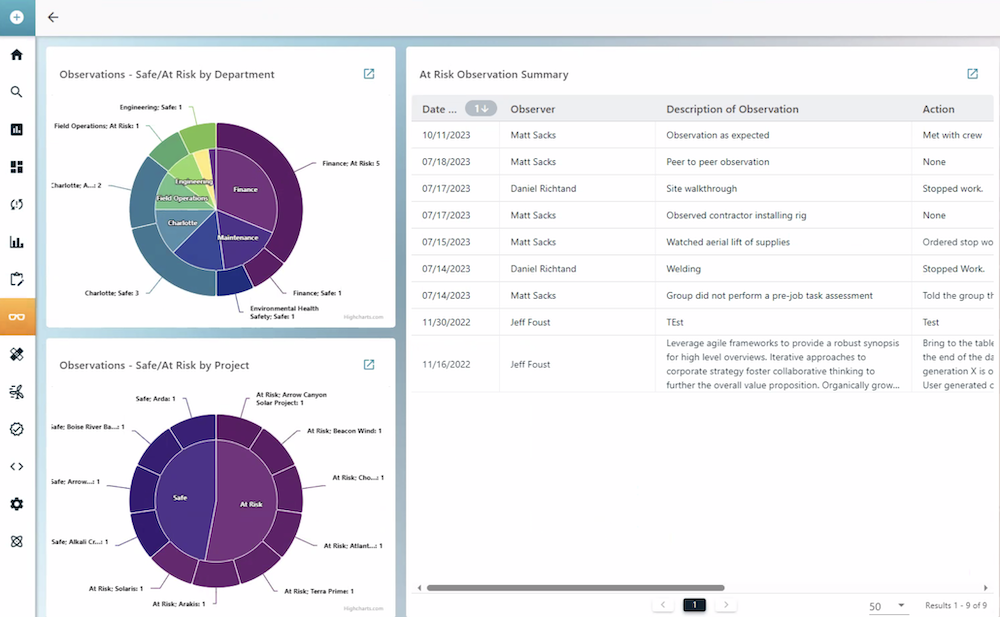Click the table's horizontal scrollbar thumb
Screen dimensions: 1000x617
[x=575, y=588]
